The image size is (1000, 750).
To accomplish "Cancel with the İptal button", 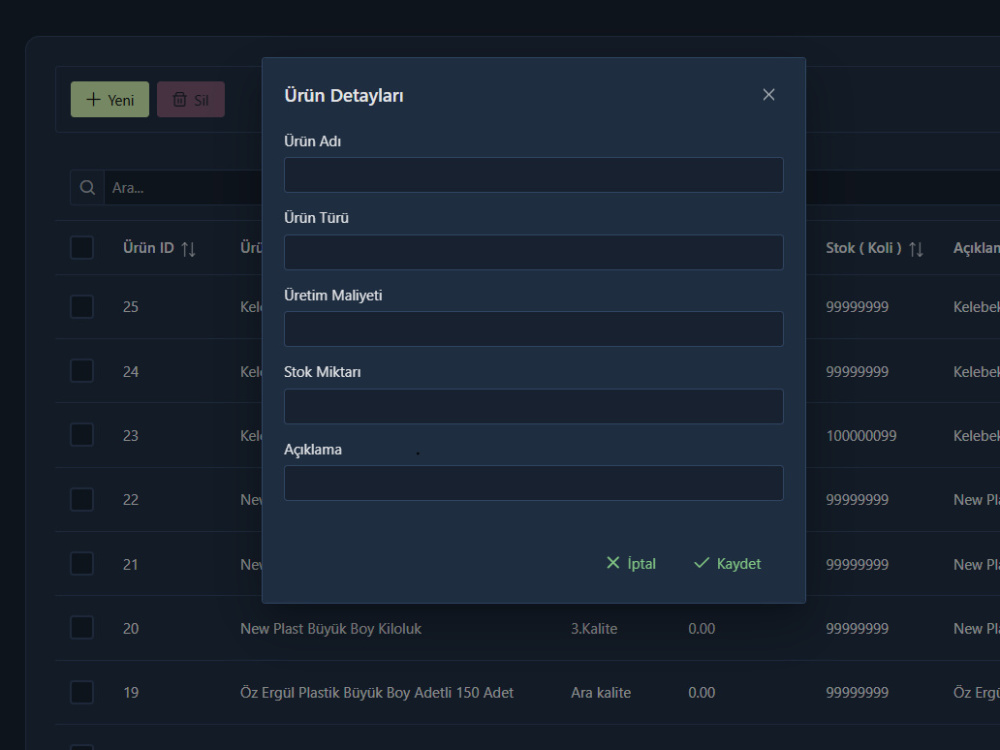I will (x=630, y=563).
